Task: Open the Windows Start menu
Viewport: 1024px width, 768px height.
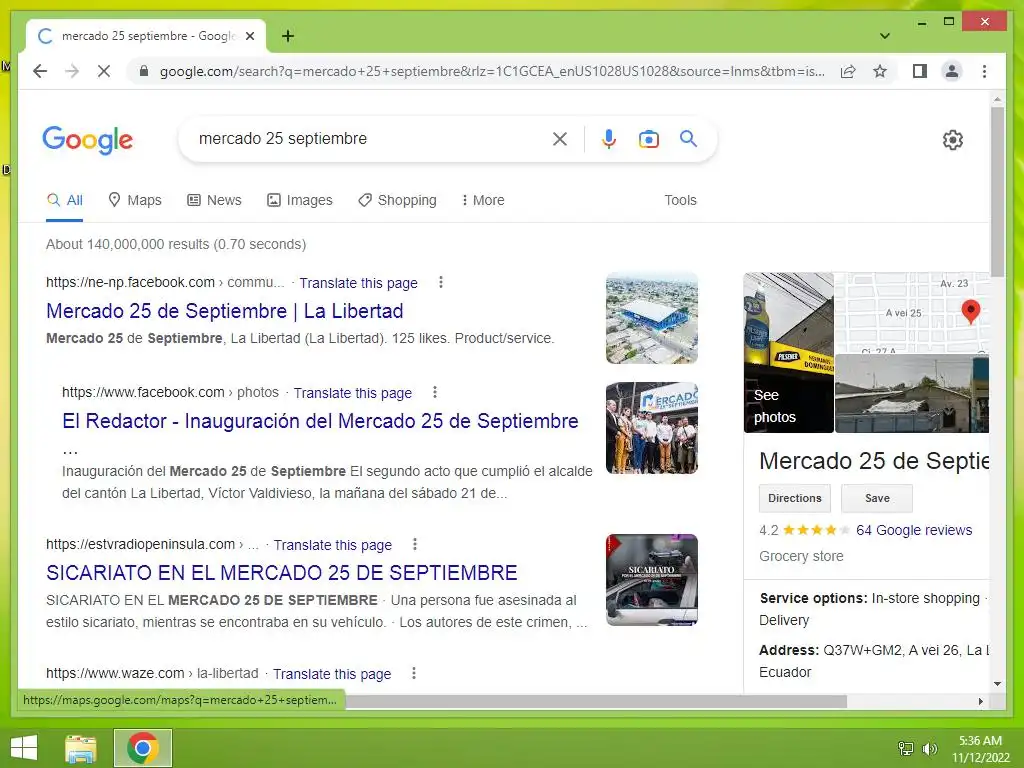Action: 24,748
